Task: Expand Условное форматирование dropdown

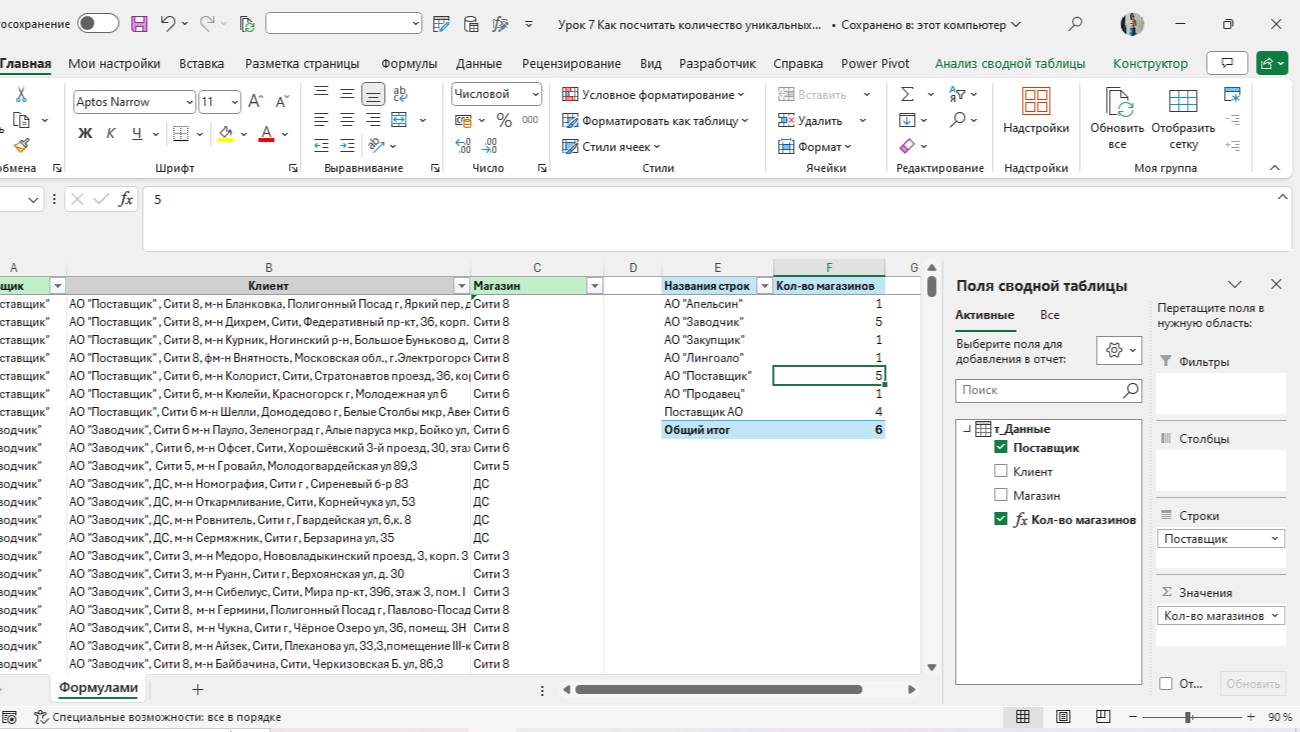Action: (654, 95)
